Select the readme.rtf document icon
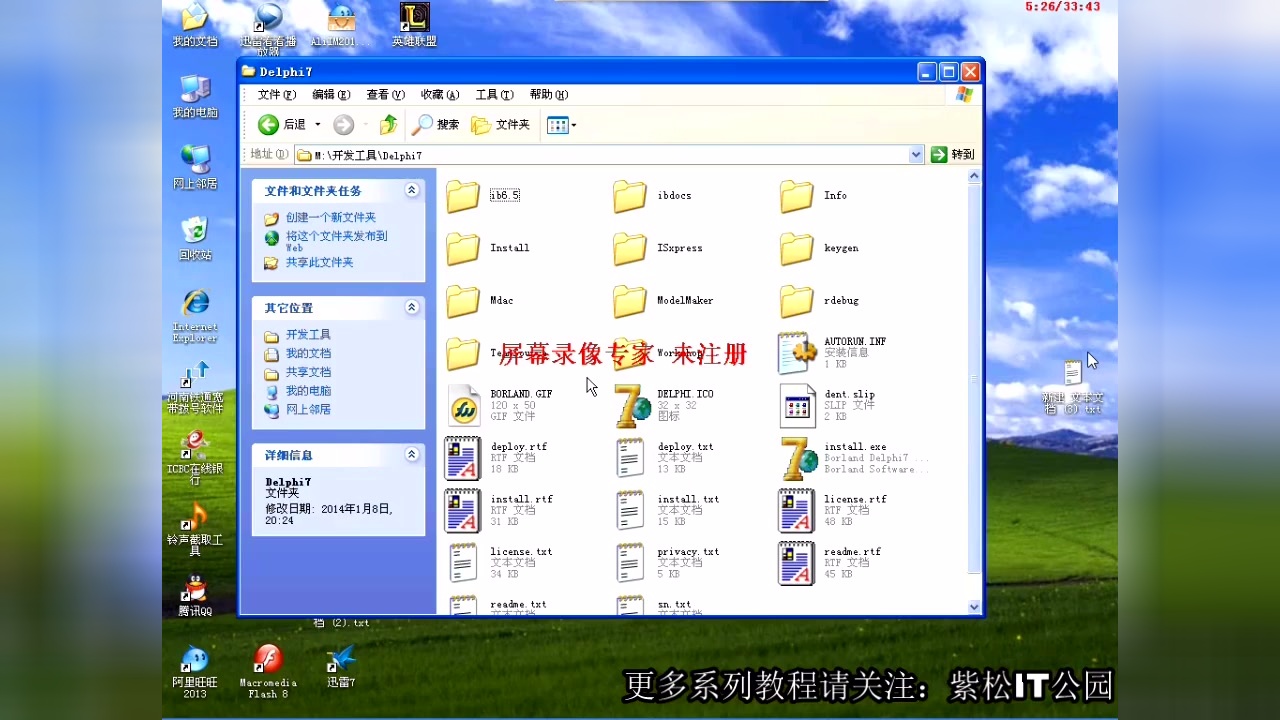The image size is (1280, 720). click(797, 563)
